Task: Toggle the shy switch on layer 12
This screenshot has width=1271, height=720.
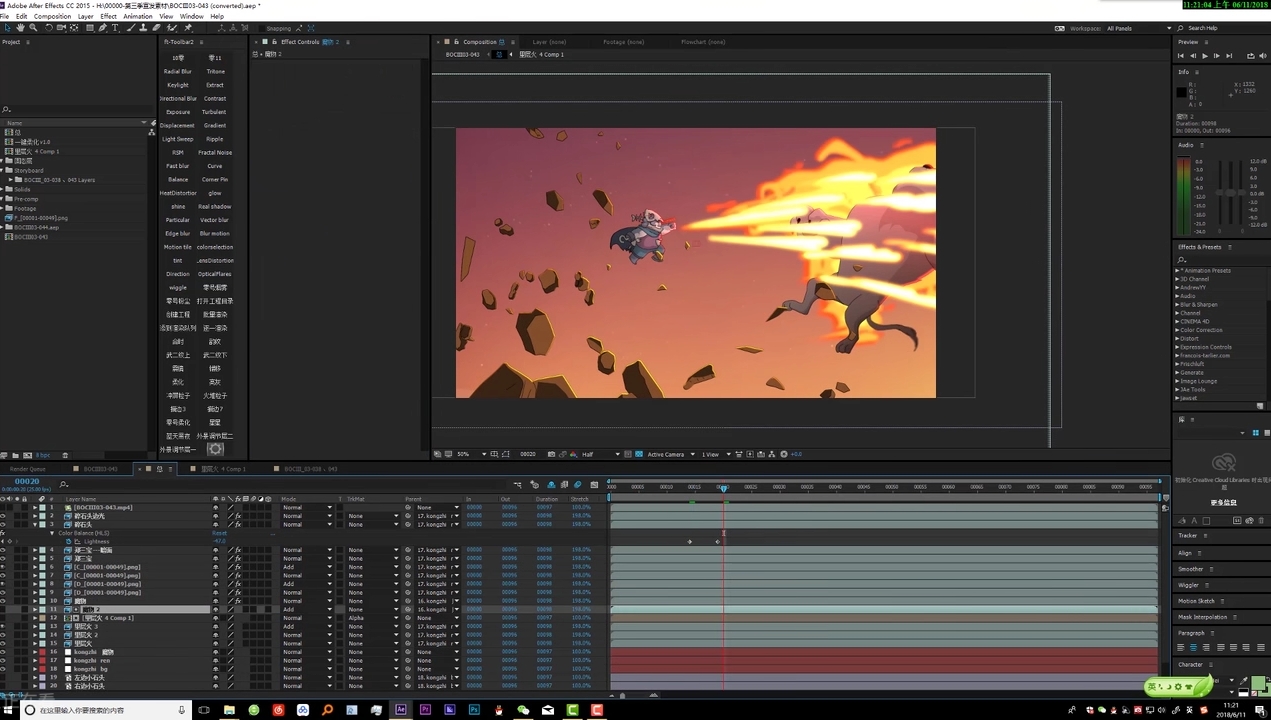Action: pos(215,618)
